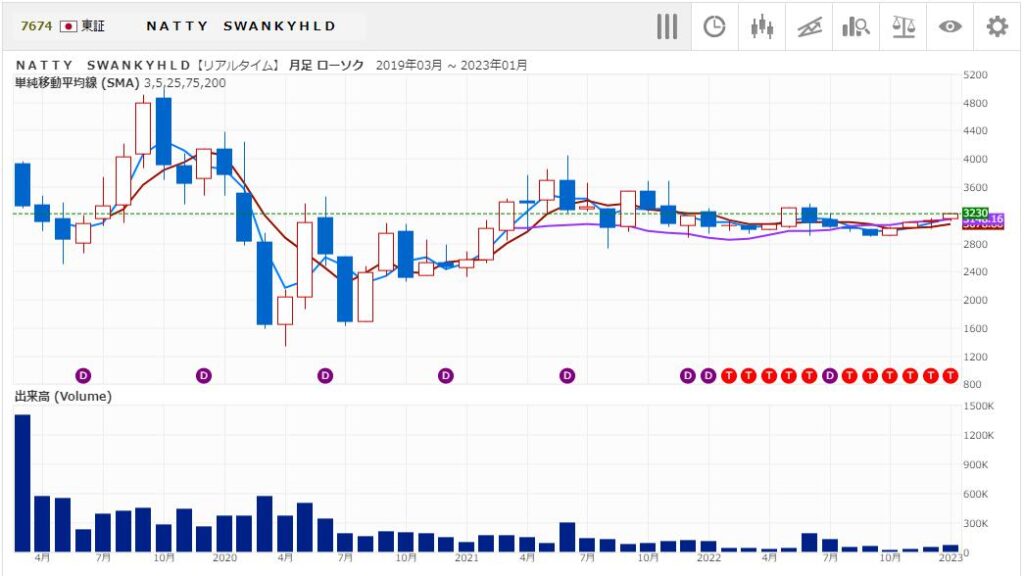Open the gear settings icon

[997, 27]
